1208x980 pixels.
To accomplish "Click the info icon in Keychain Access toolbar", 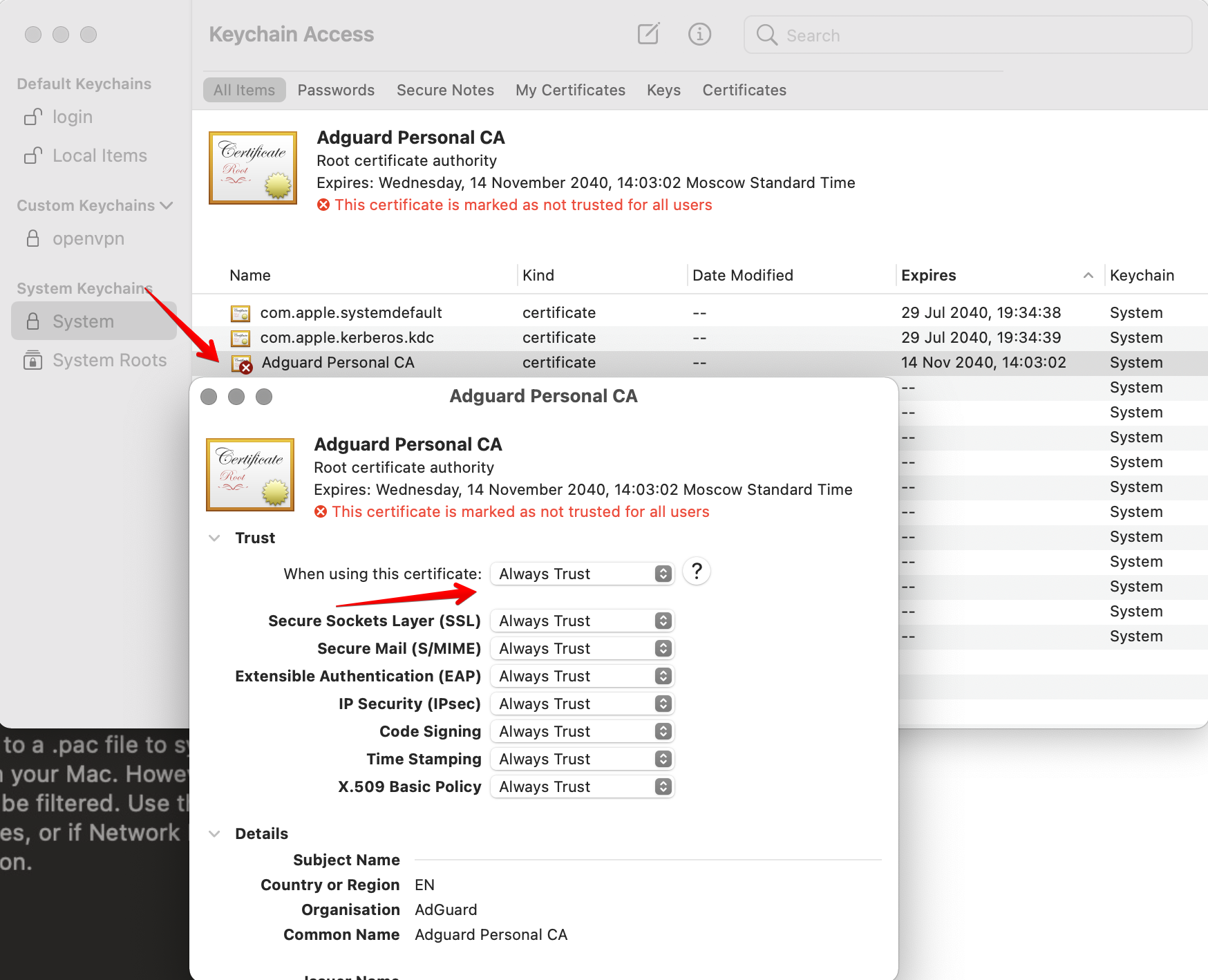I will coord(699,34).
